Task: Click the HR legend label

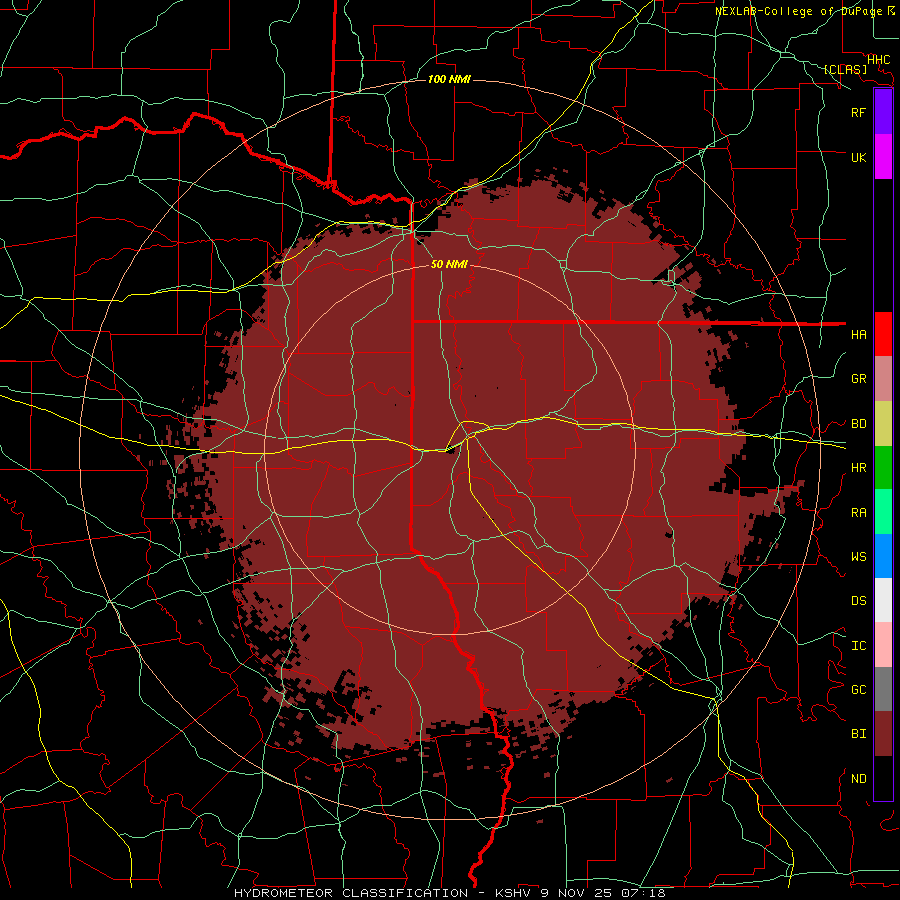Action: coord(858,468)
